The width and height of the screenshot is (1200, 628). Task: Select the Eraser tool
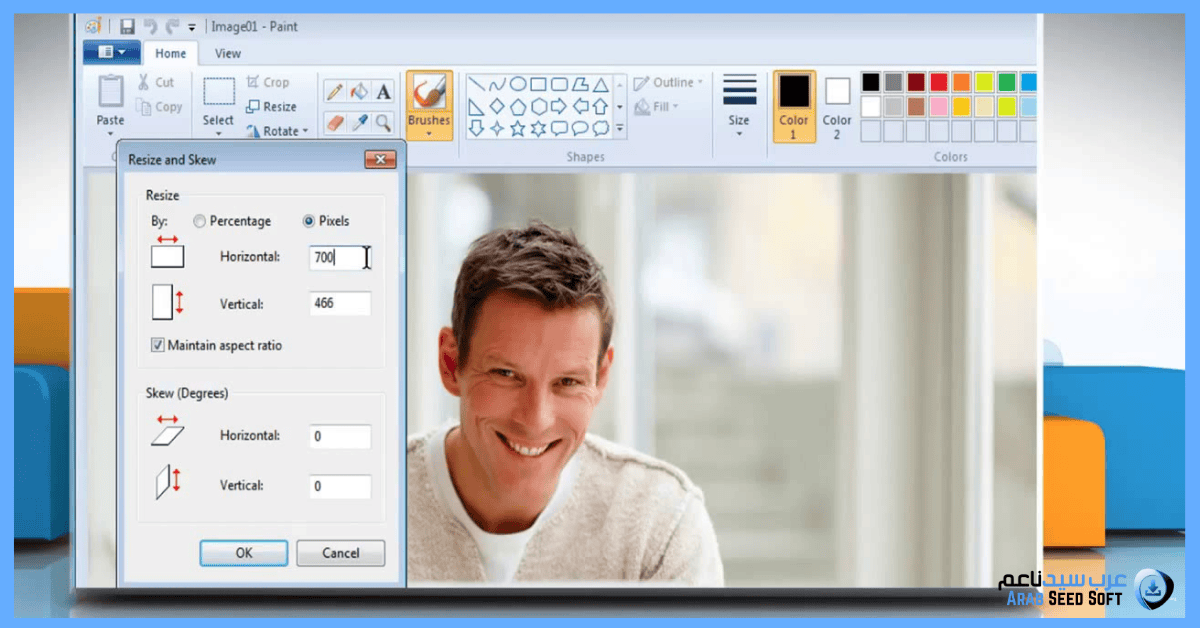[335, 122]
